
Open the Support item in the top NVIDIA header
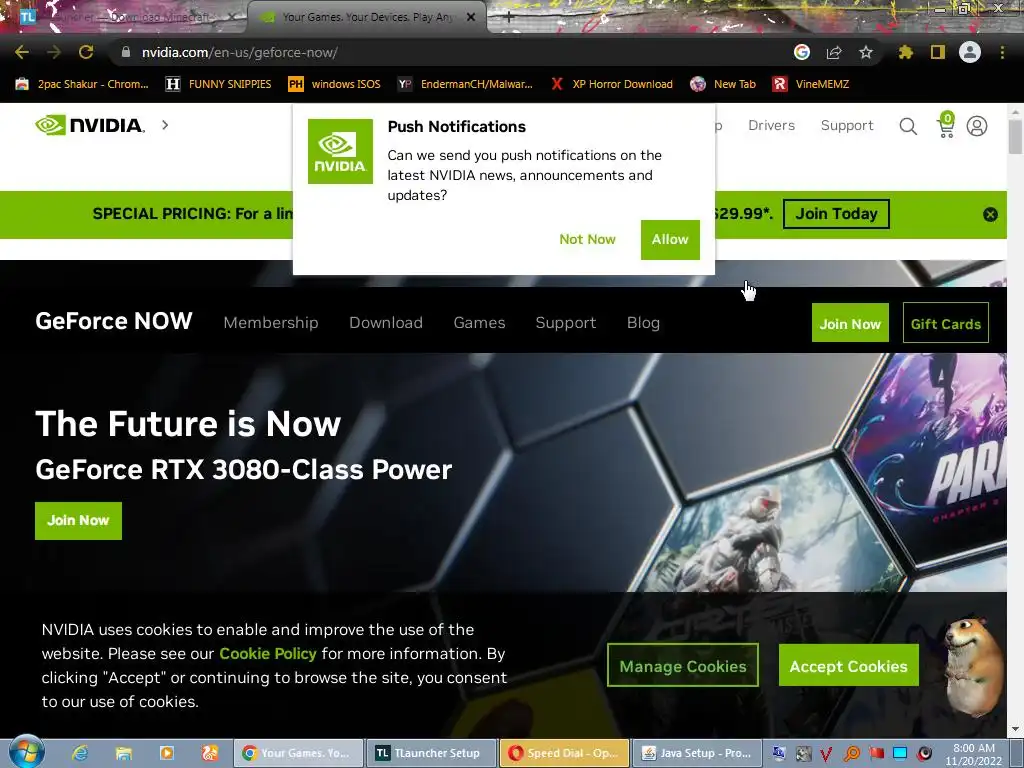[x=847, y=125]
